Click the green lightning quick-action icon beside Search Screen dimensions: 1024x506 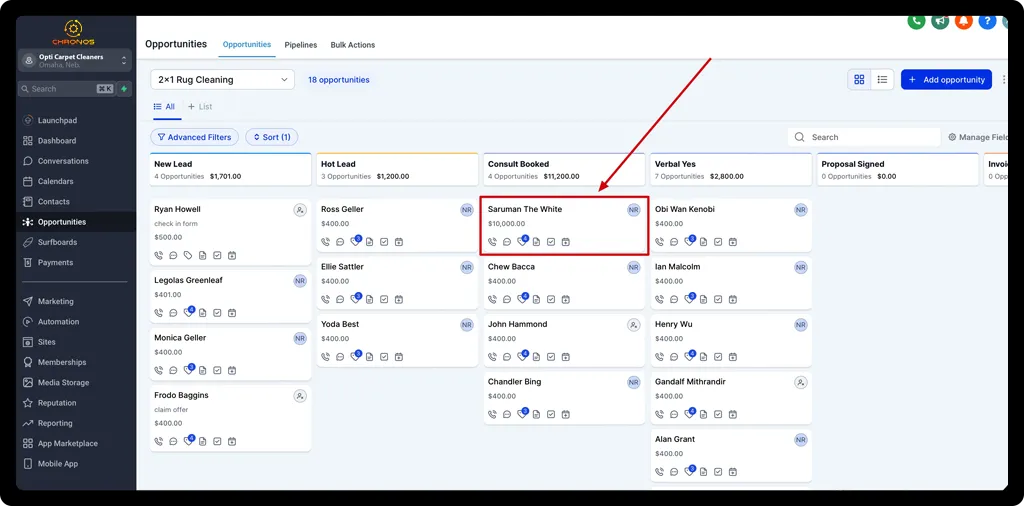pos(124,89)
